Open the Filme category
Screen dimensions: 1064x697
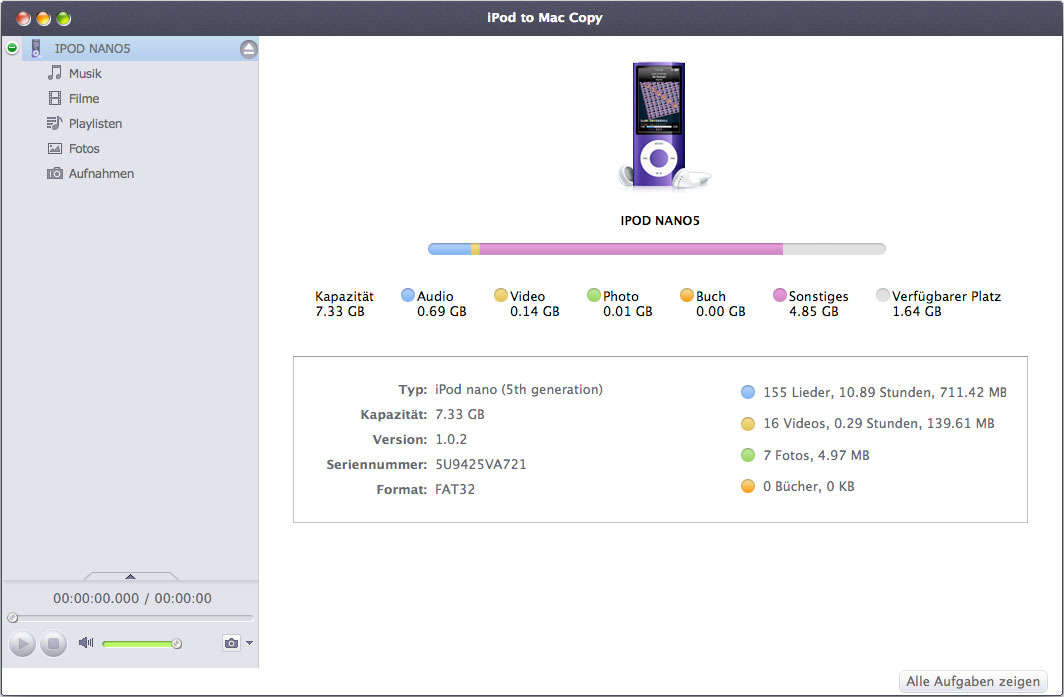tap(83, 98)
